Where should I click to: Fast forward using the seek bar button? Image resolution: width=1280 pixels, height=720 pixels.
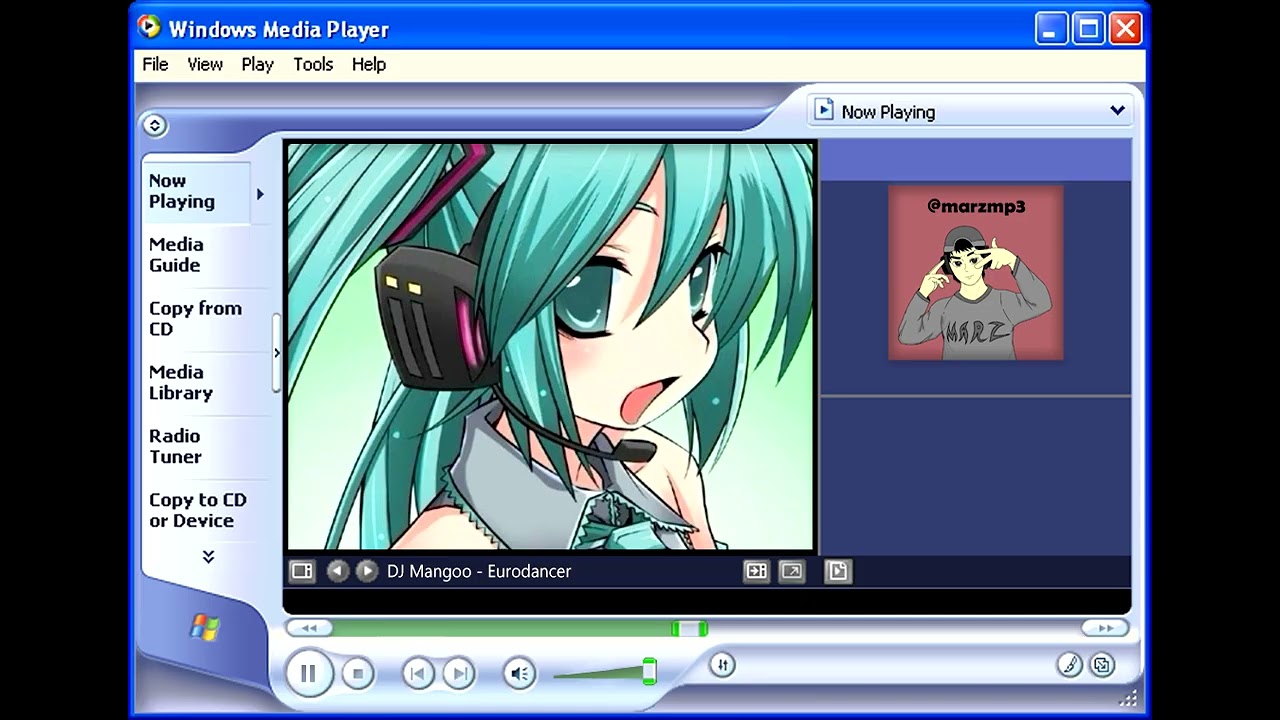[x=1105, y=628]
